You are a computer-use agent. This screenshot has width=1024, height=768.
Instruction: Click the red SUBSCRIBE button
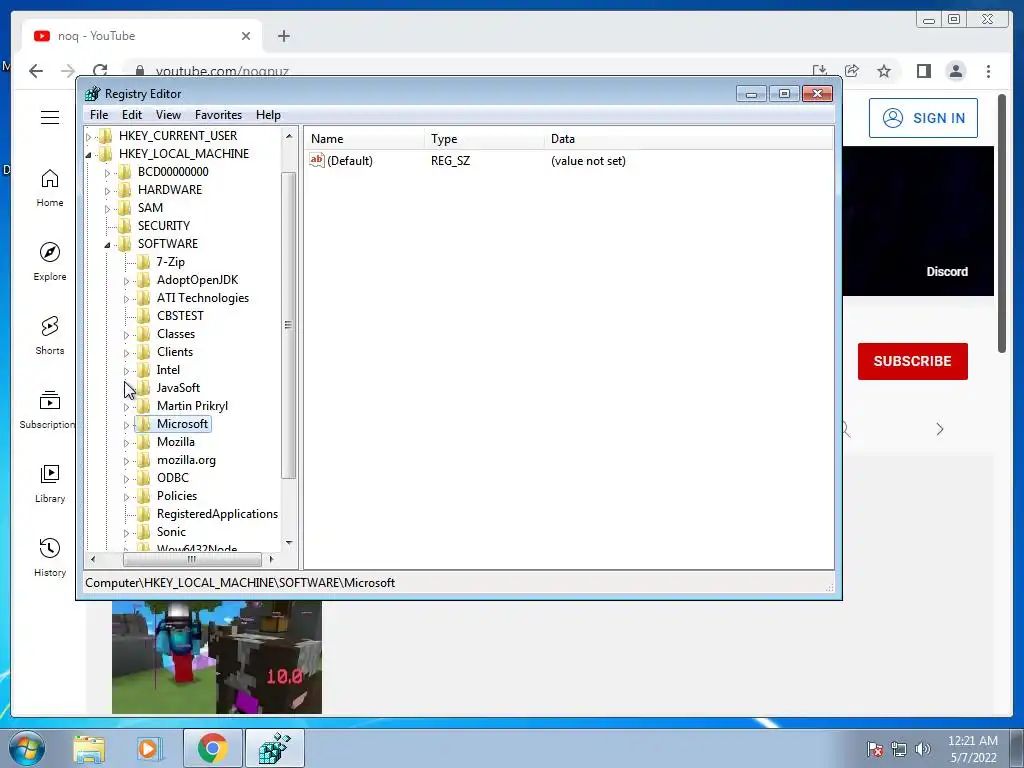pyautogui.click(x=912, y=361)
